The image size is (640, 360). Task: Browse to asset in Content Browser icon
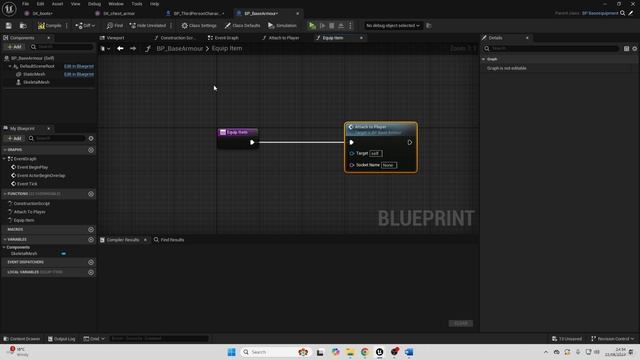pos(23,26)
